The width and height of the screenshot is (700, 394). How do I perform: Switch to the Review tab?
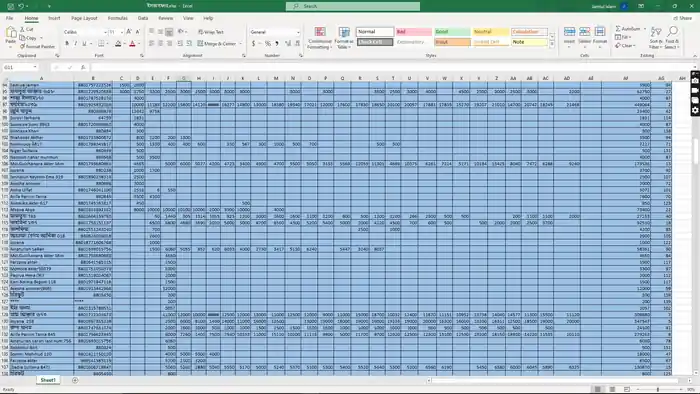(x=166, y=18)
